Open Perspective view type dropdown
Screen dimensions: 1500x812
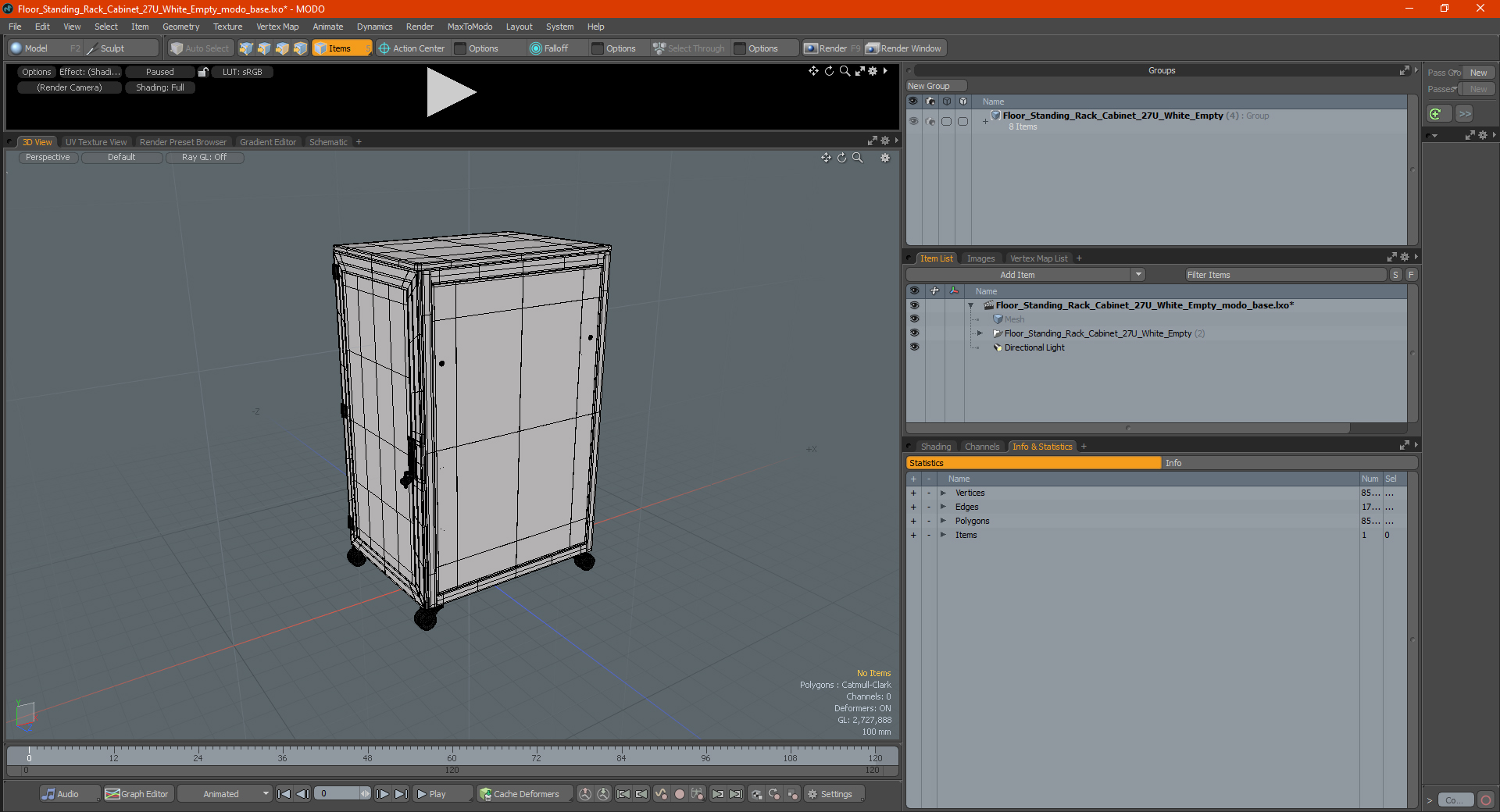click(x=48, y=158)
